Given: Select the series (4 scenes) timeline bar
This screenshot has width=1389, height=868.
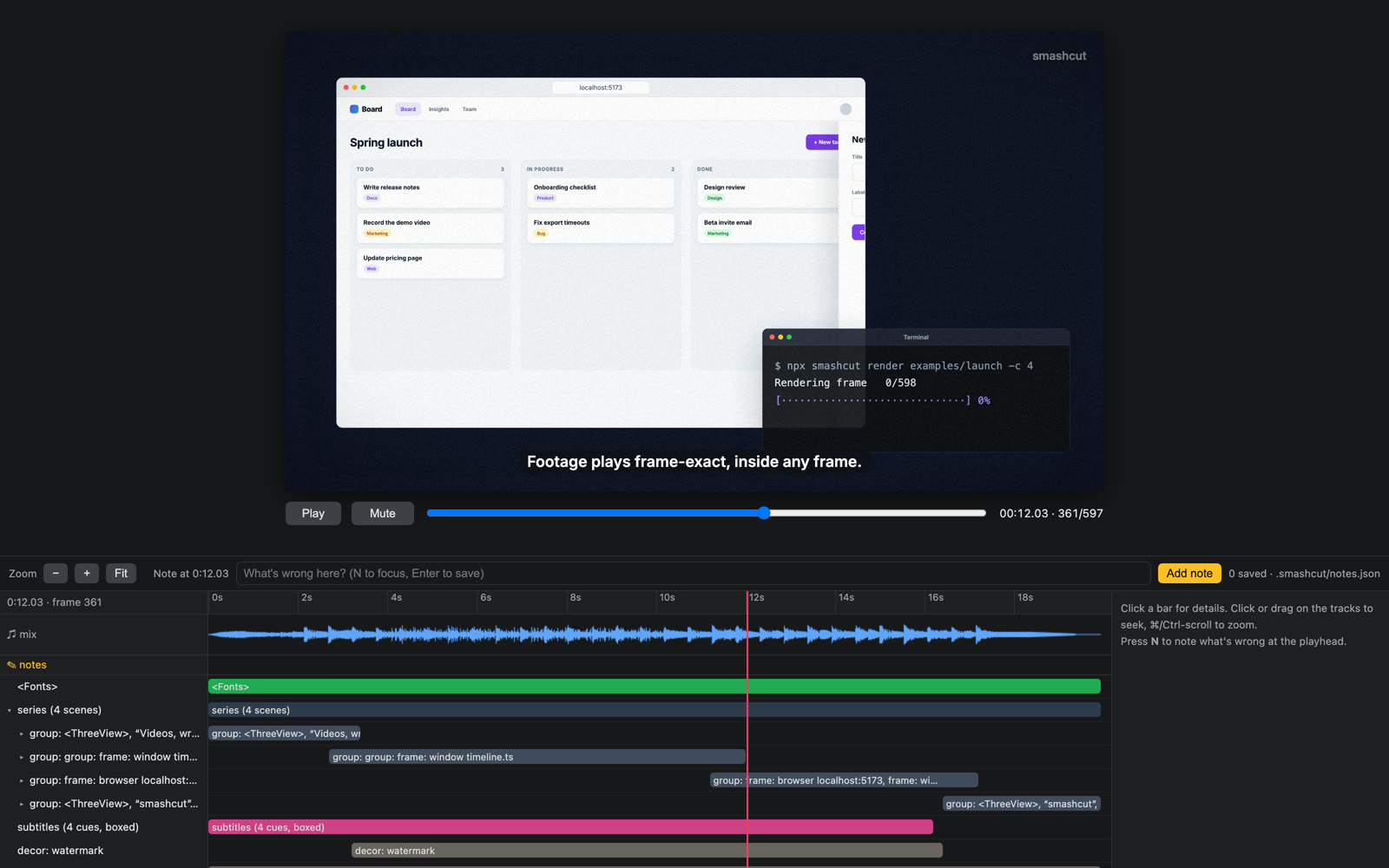Looking at the screenshot, I should click(x=655, y=710).
